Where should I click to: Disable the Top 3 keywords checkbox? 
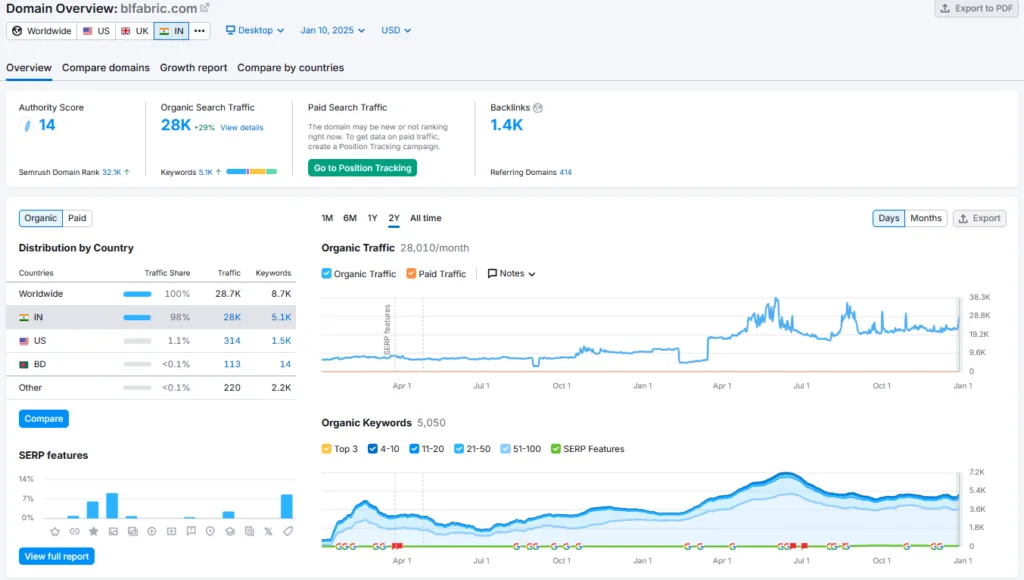coord(327,449)
